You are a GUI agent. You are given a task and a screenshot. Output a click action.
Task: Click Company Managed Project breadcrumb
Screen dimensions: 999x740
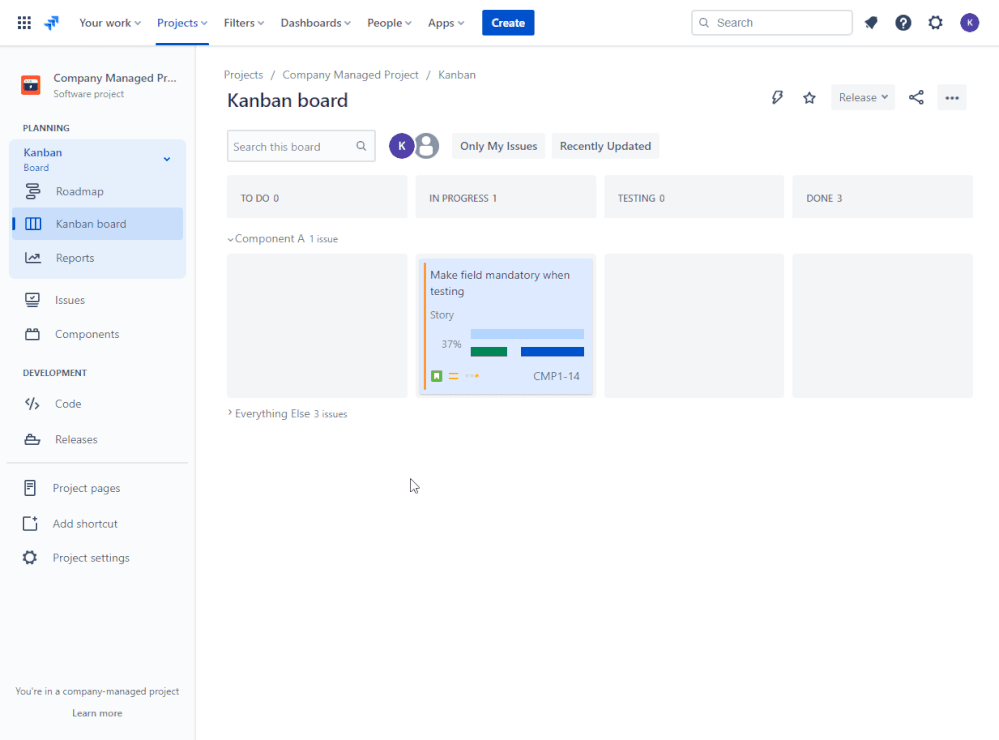pos(350,75)
